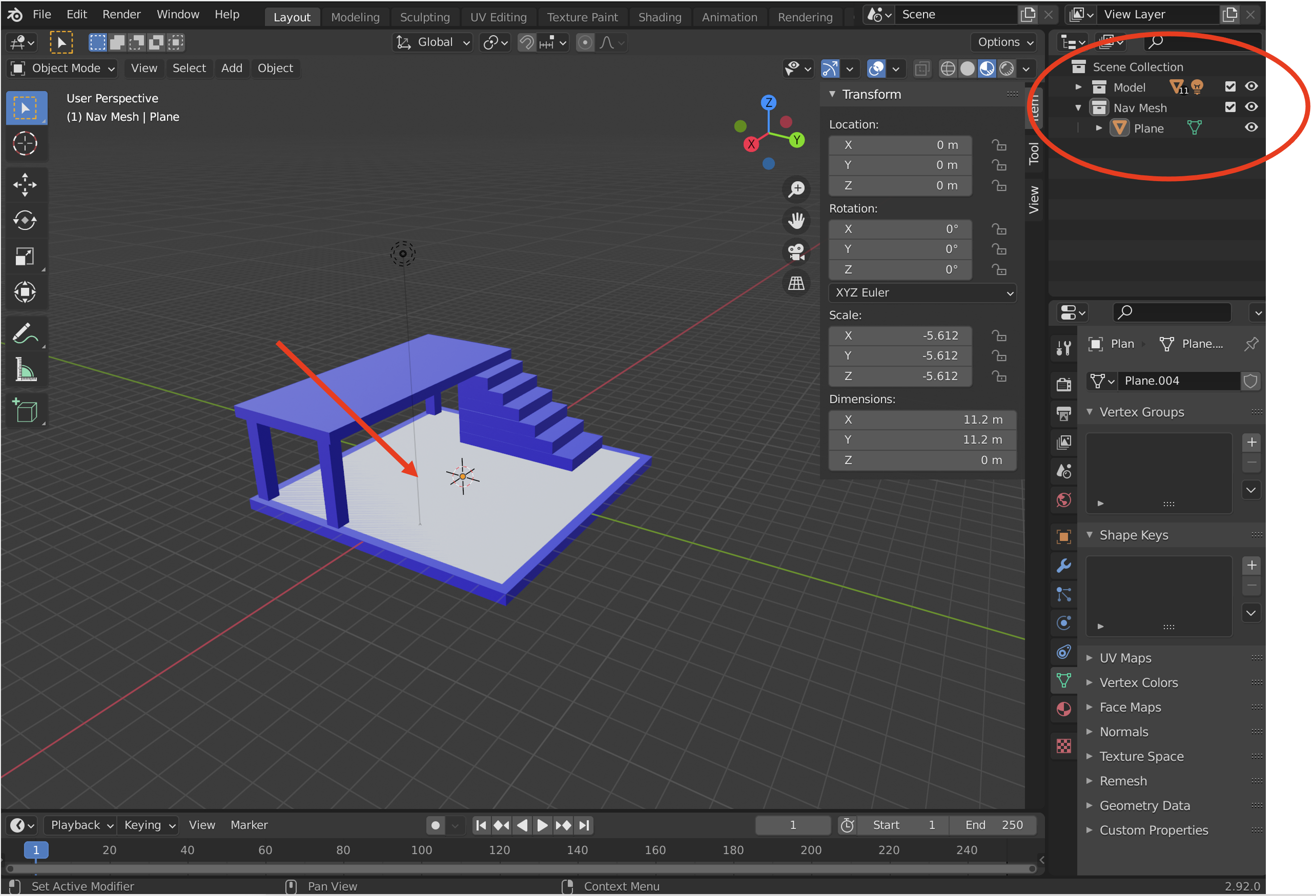Open the Object properties orange square tab
This screenshot has height=896, width=1316.
1063,537
